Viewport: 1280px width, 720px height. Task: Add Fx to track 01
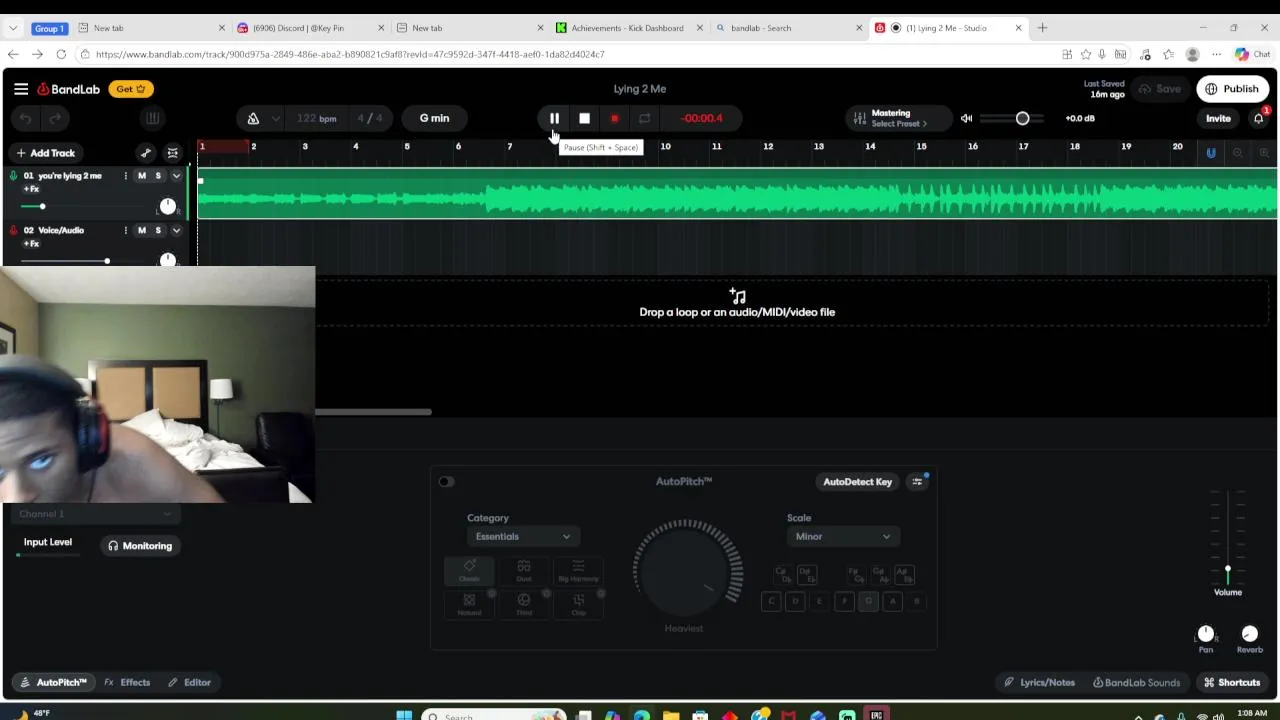(x=31, y=189)
